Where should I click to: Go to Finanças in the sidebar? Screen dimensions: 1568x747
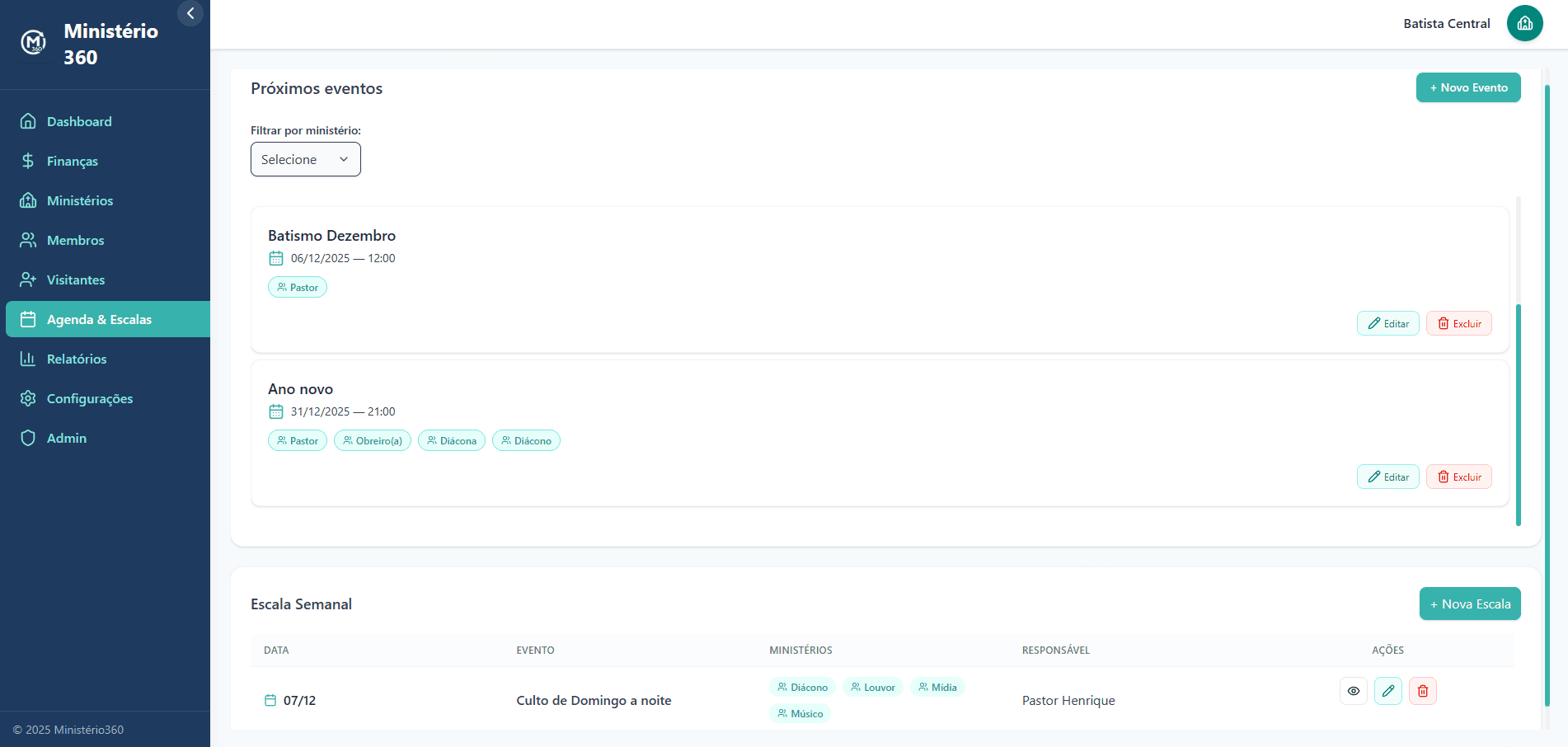click(73, 161)
